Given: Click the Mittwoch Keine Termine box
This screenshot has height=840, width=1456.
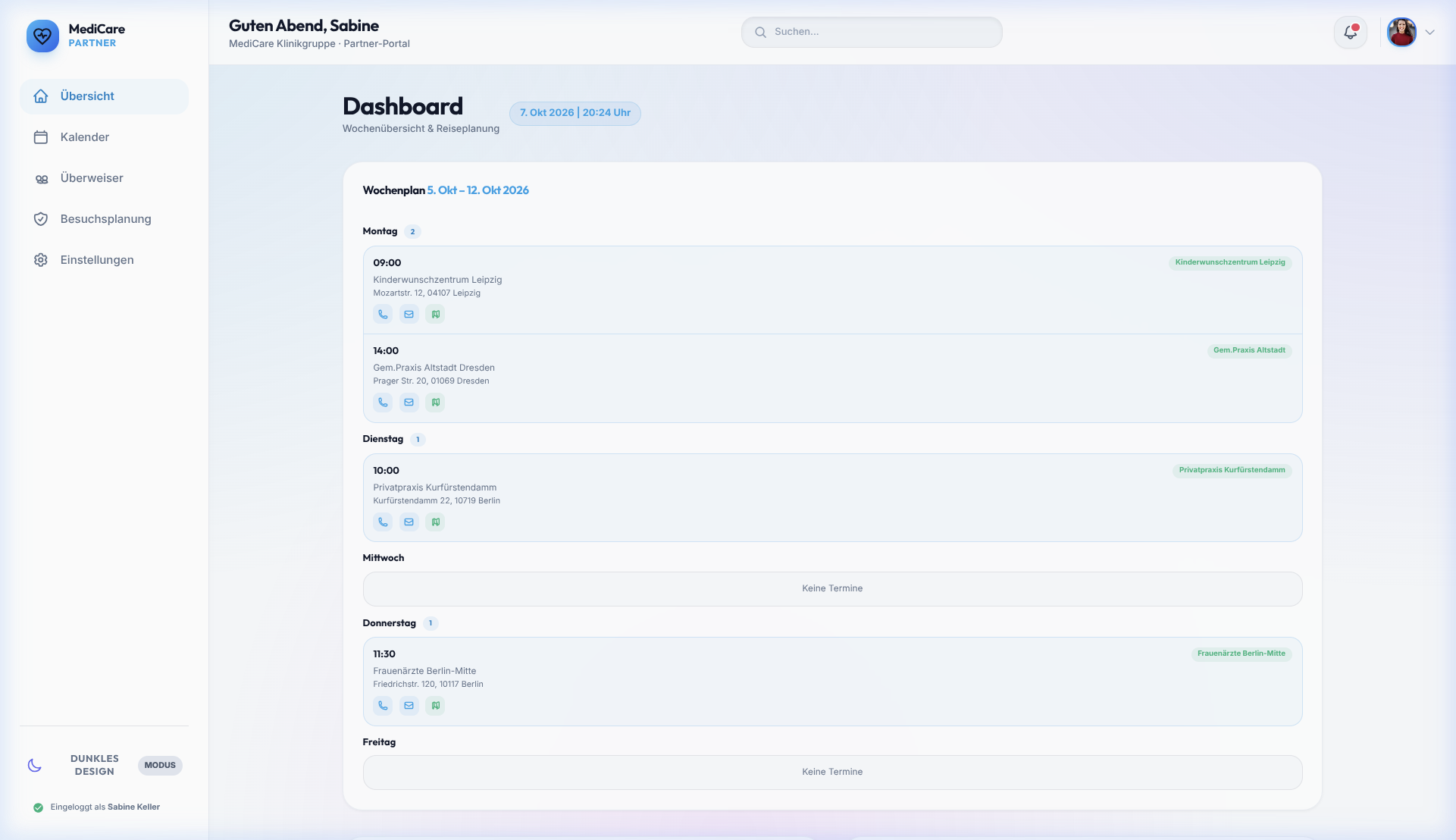Looking at the screenshot, I should (832, 589).
